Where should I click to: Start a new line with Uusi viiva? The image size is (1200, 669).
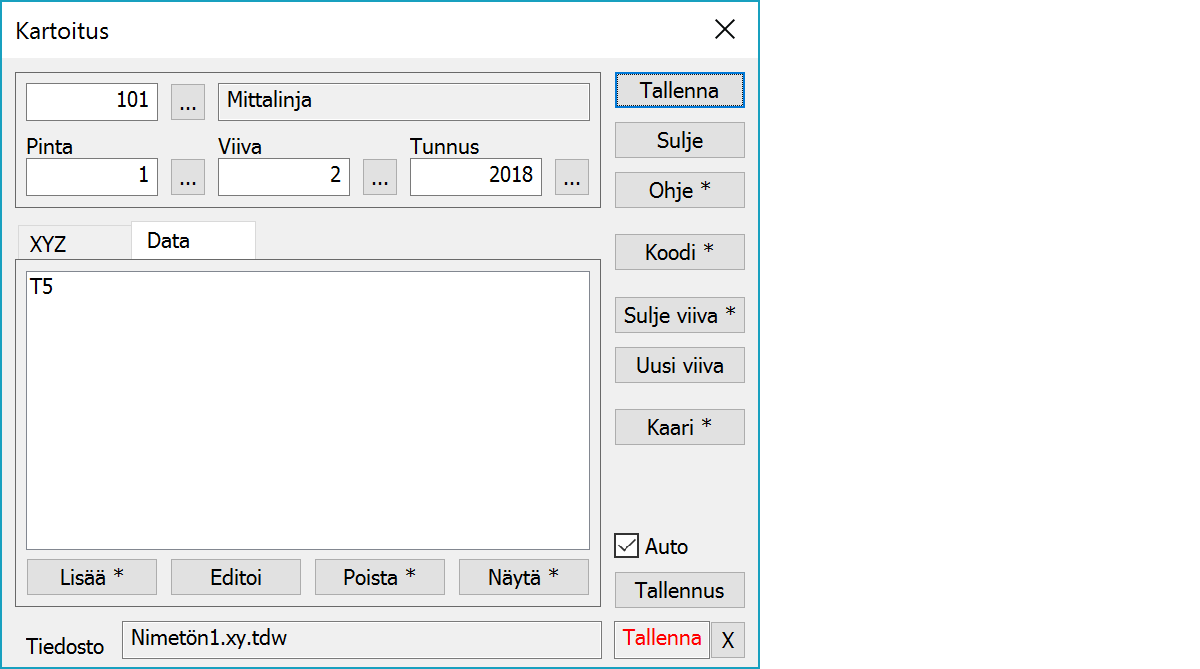(680, 366)
